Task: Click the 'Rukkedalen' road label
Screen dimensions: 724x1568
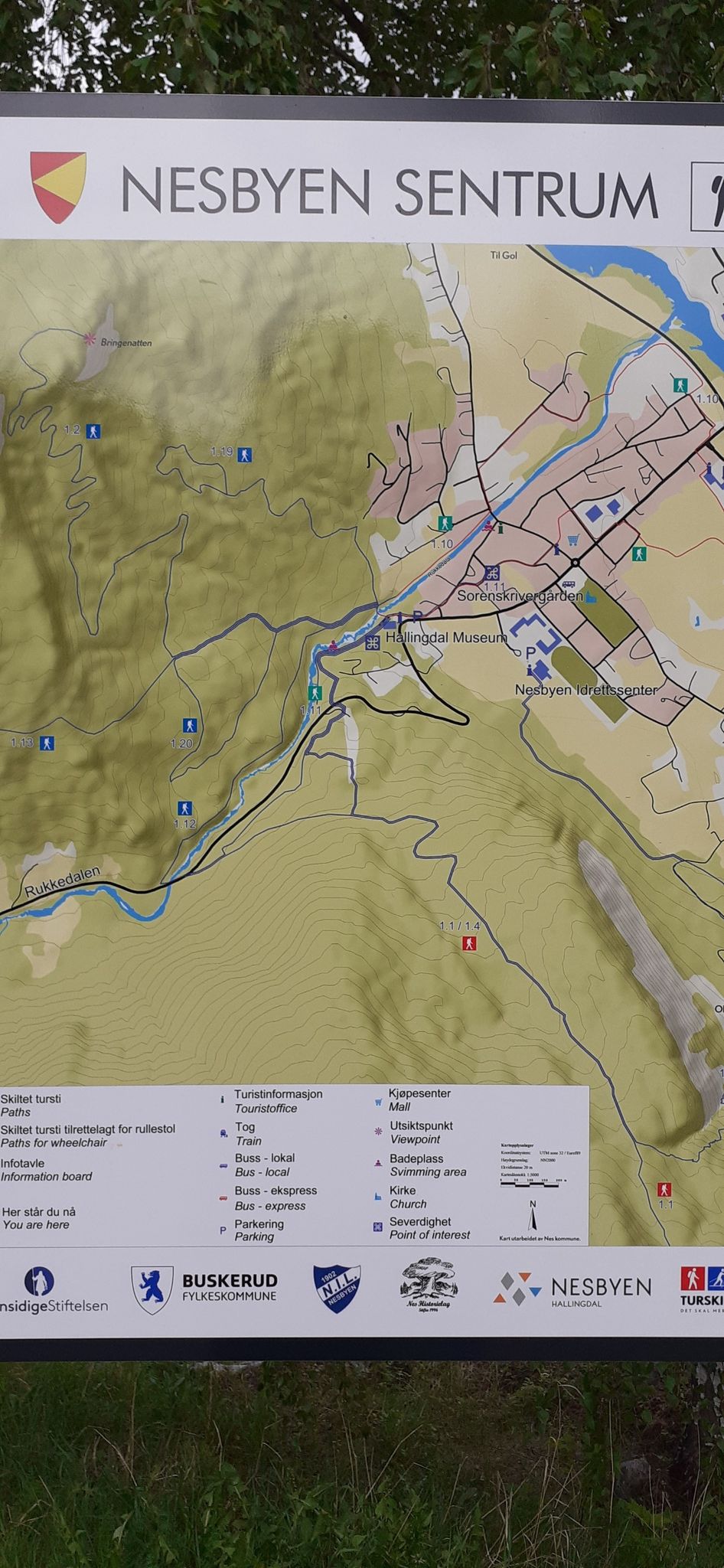Action: point(63,881)
